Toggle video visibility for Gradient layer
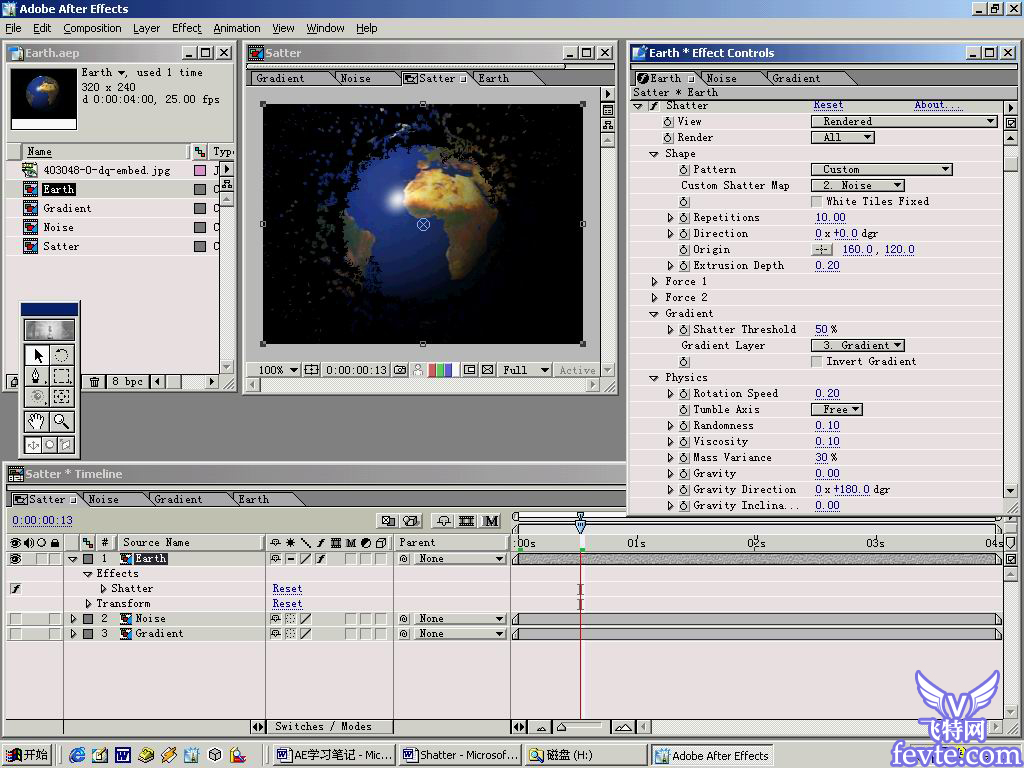 [x=16, y=633]
